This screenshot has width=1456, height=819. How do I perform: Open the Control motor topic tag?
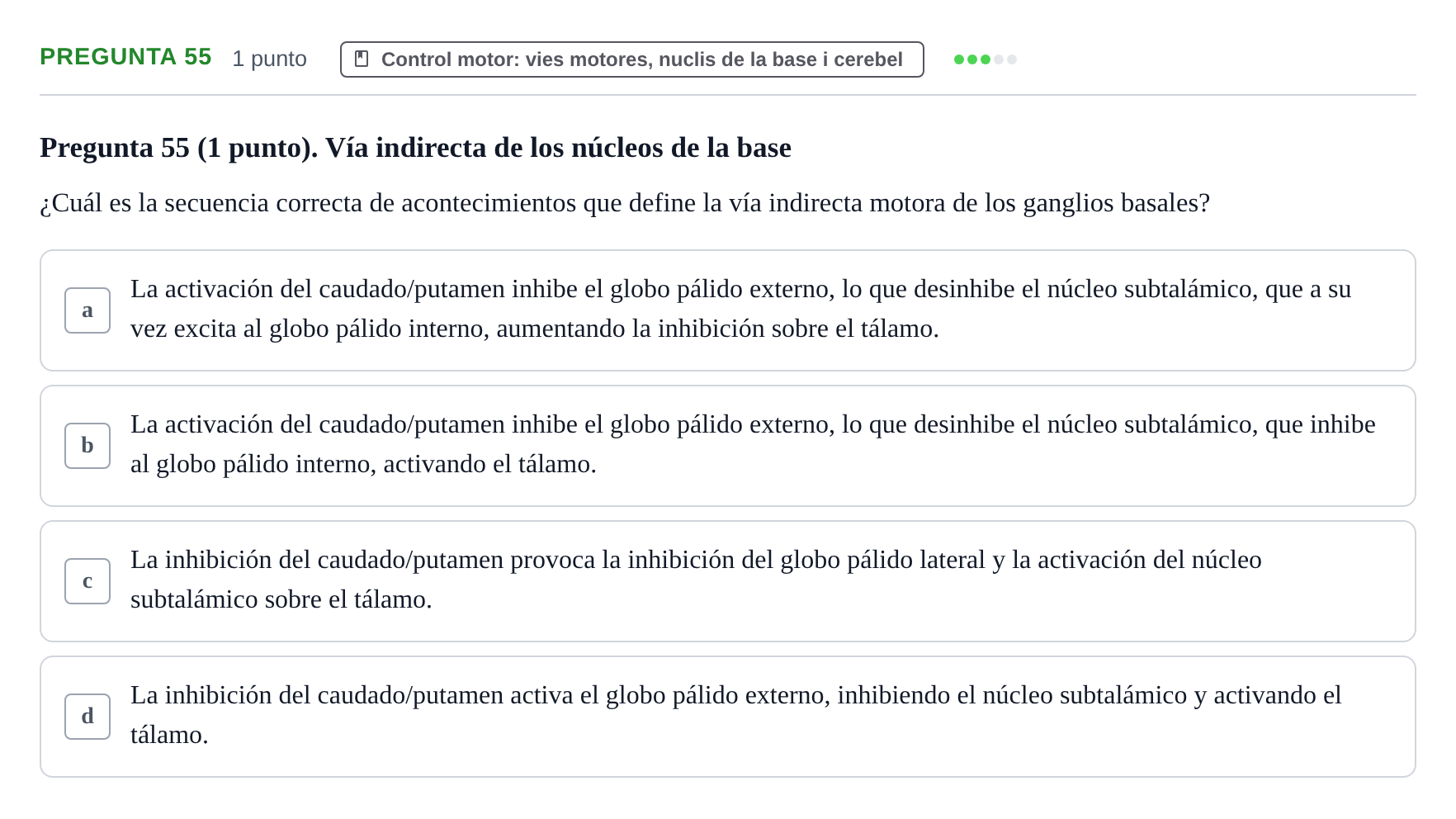click(631, 59)
